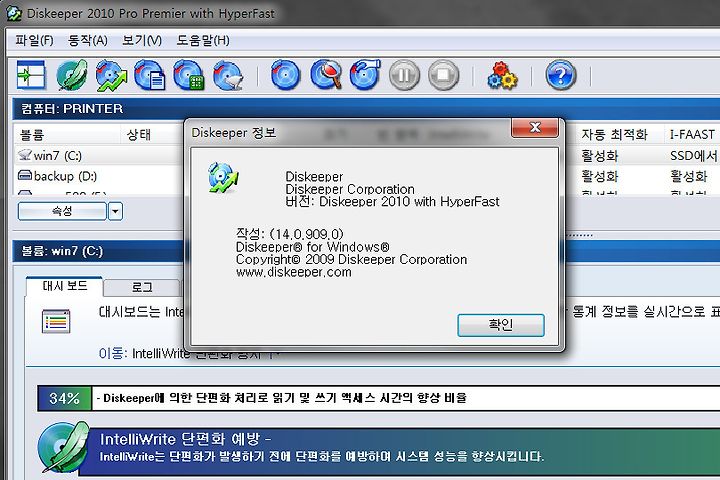Click the 확인 button in dialog
Viewport: 720px width, 480px height.
click(x=501, y=325)
